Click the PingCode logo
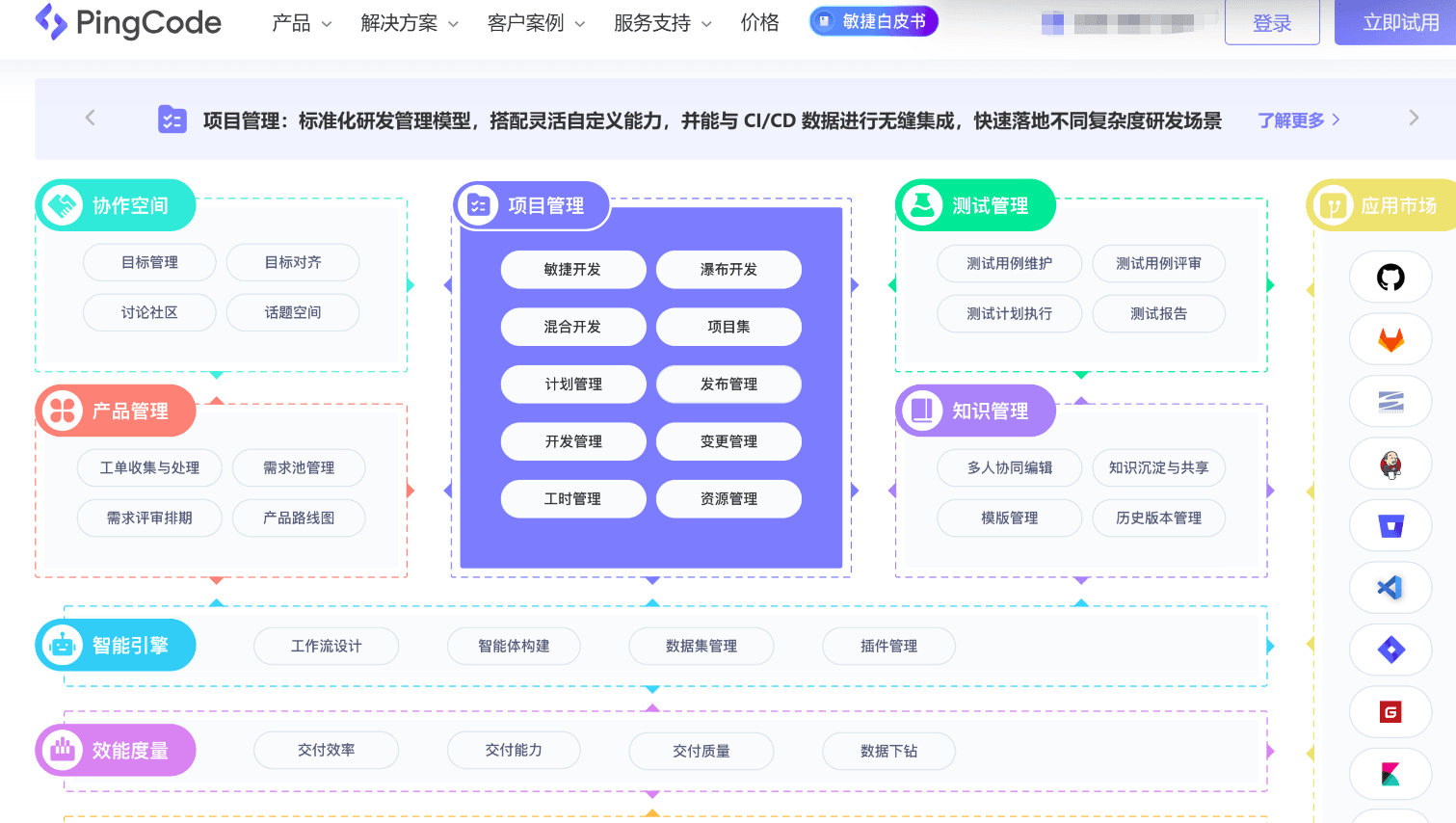Viewport: 1456px width, 823px height. tap(128, 22)
